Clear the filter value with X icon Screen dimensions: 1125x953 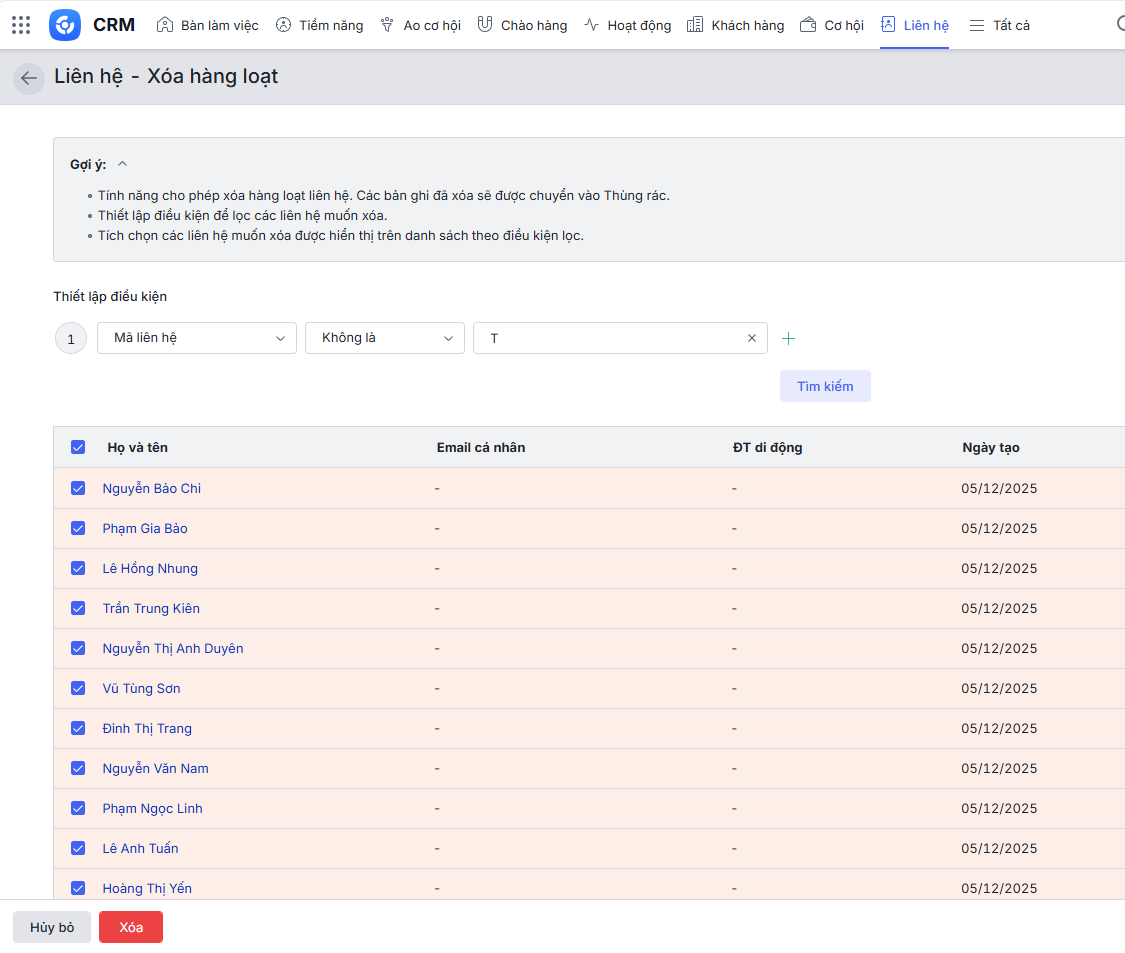(752, 338)
